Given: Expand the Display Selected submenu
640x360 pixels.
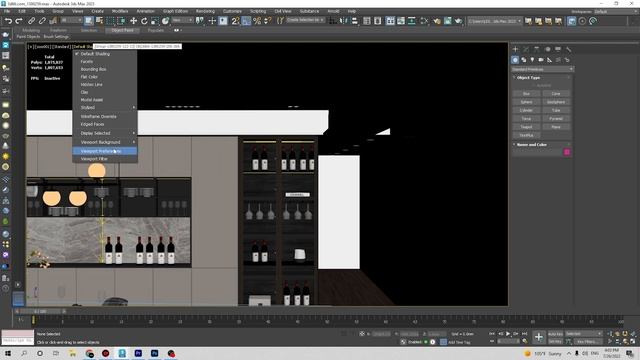Looking at the screenshot, I should point(105,133).
